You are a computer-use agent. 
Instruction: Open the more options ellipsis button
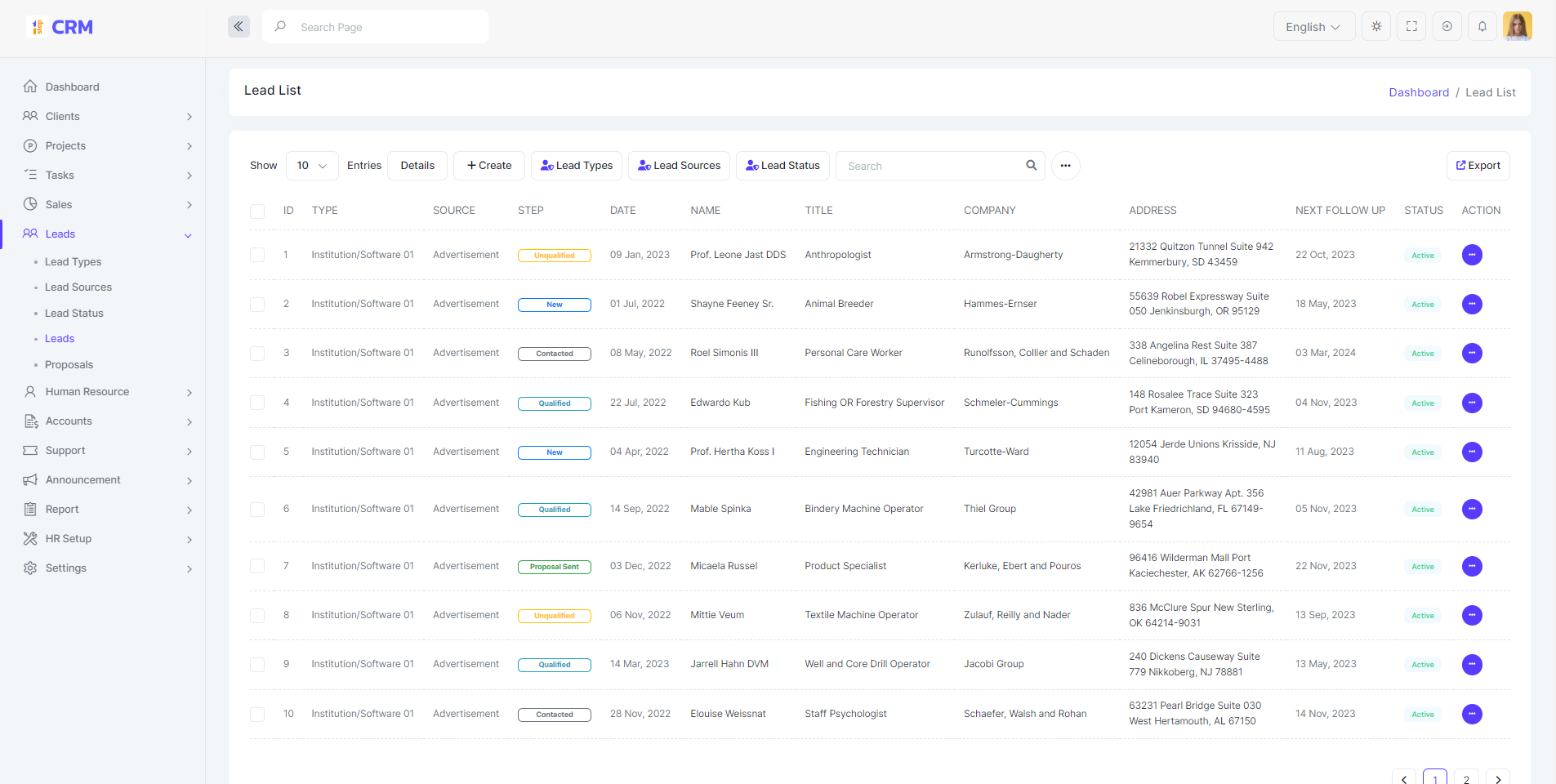(1065, 166)
